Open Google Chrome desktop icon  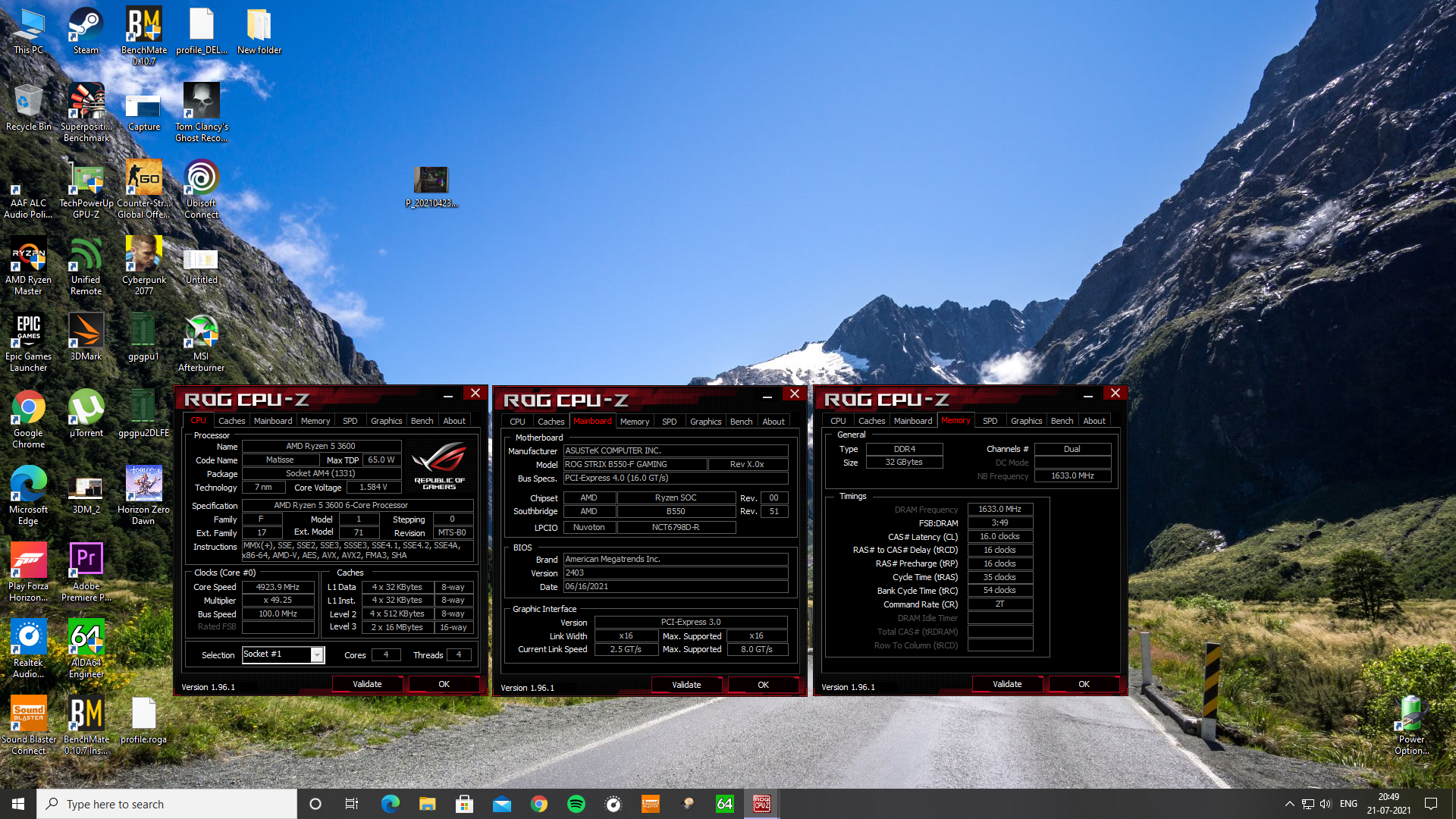[x=28, y=419]
